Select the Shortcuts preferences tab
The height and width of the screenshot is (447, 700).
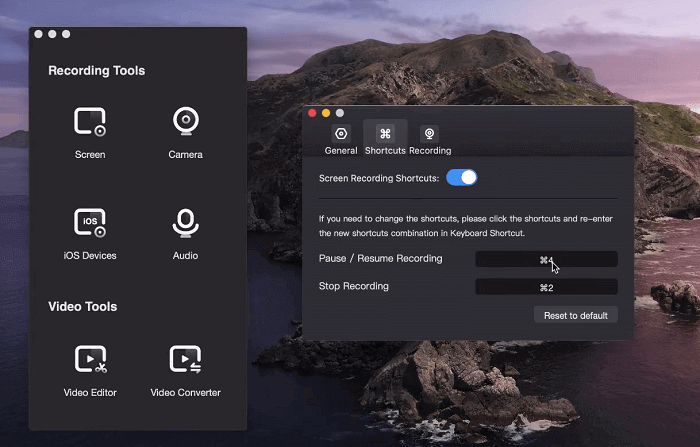(385, 140)
